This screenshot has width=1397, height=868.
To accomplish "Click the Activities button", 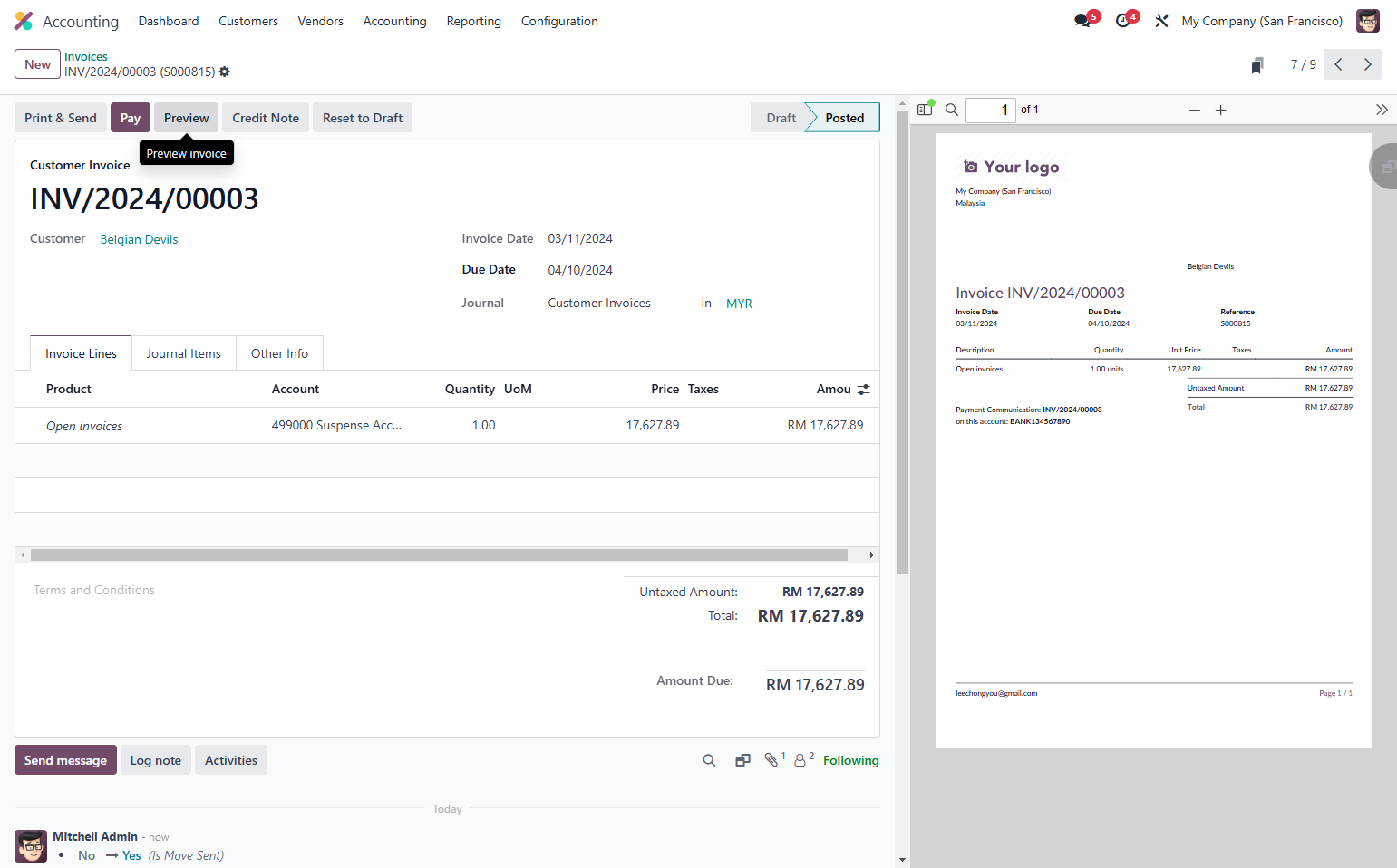I will pos(231,760).
